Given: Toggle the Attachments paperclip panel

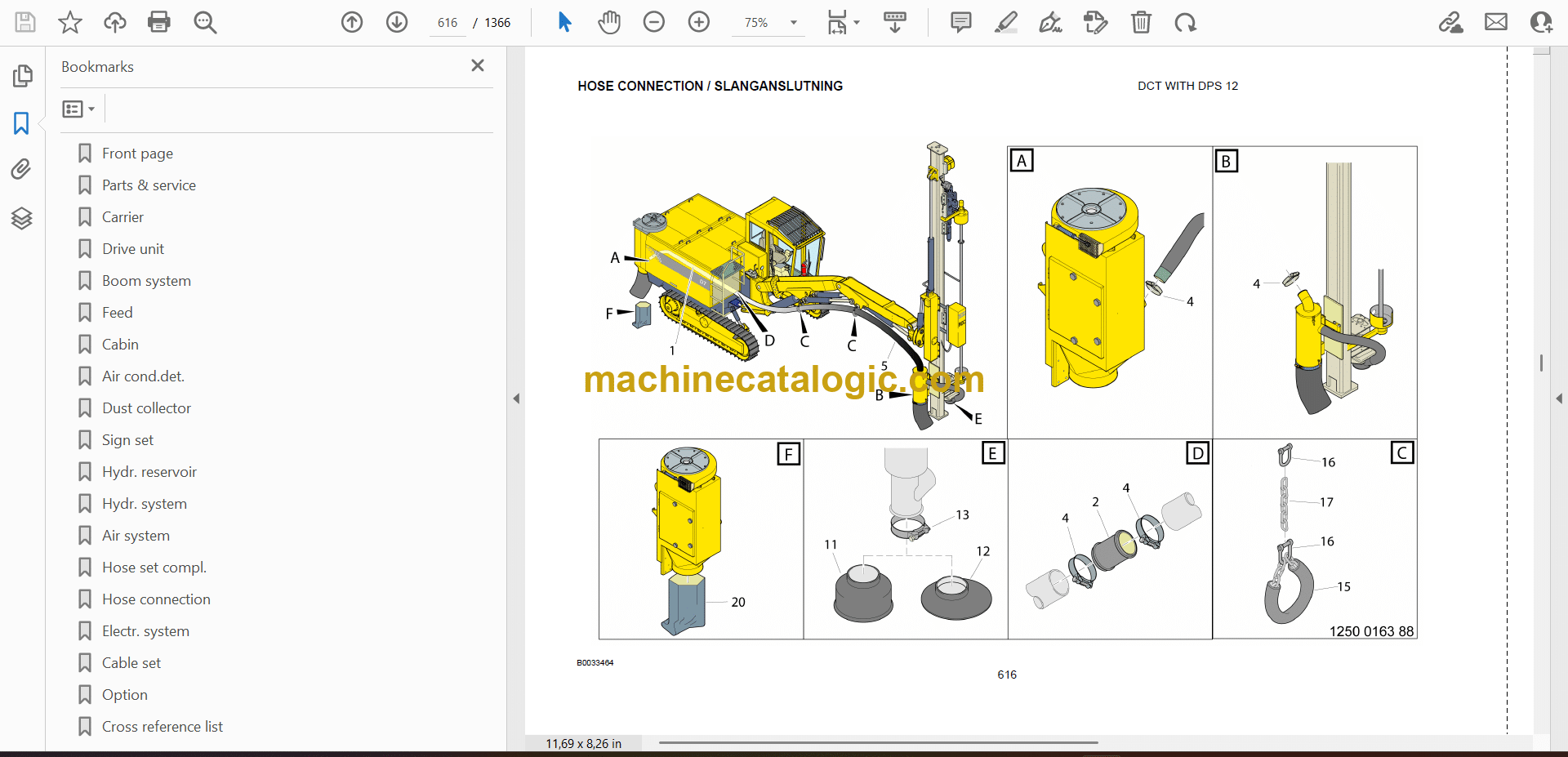Looking at the screenshot, I should point(21,169).
